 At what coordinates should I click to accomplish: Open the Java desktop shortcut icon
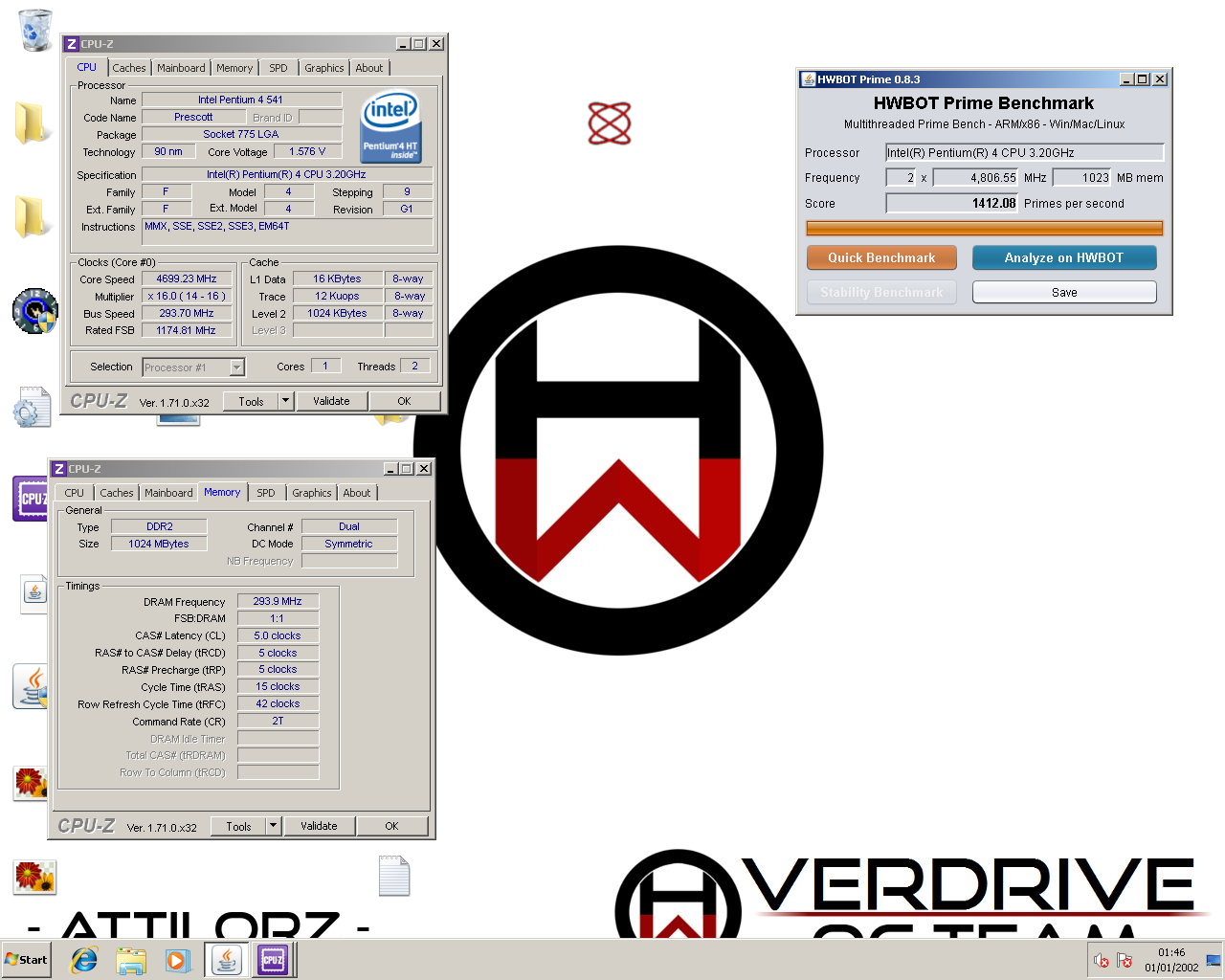pyautogui.click(x=31, y=686)
